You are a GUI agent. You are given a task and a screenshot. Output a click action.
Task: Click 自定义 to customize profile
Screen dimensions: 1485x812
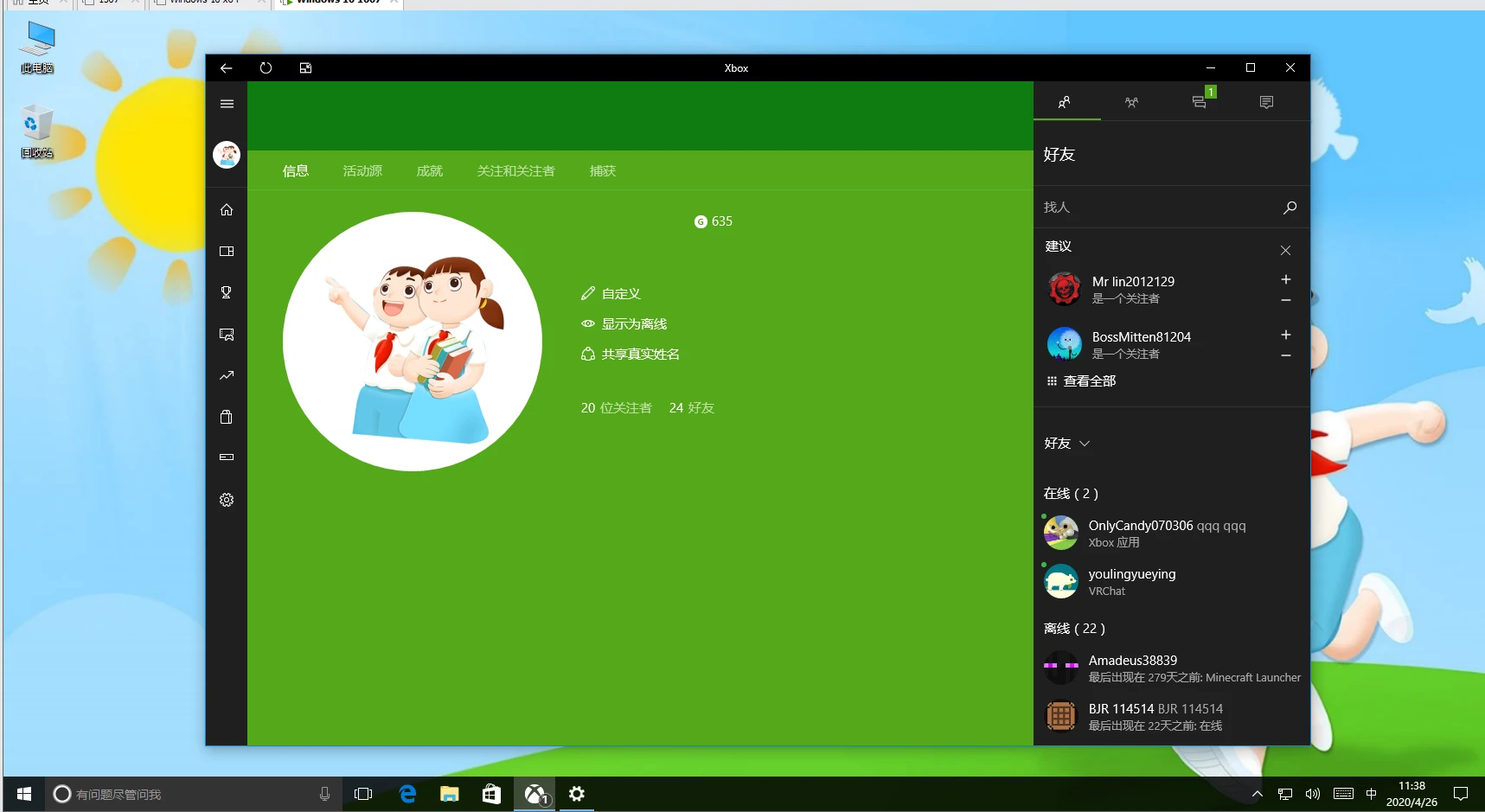pos(611,294)
